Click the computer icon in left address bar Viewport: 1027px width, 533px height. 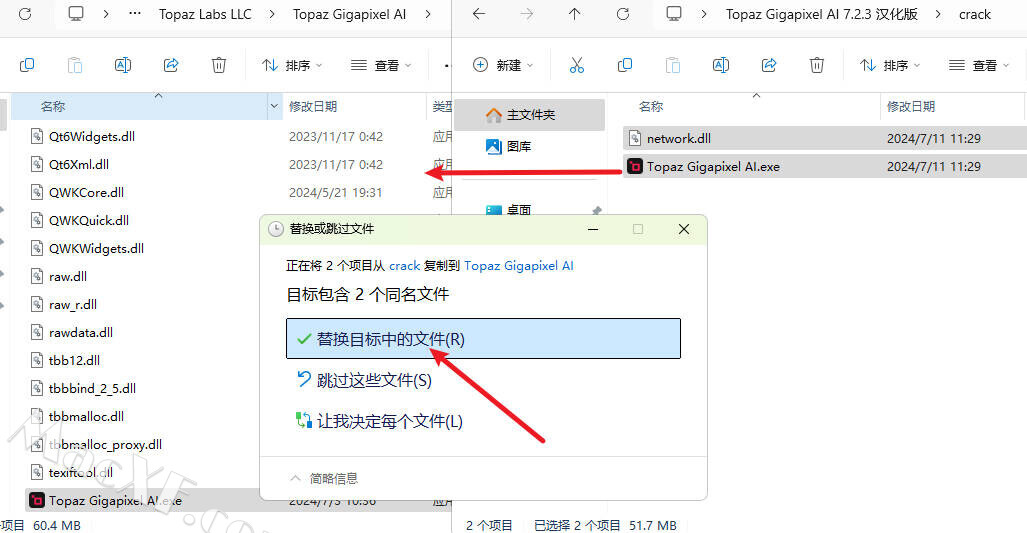(76, 14)
